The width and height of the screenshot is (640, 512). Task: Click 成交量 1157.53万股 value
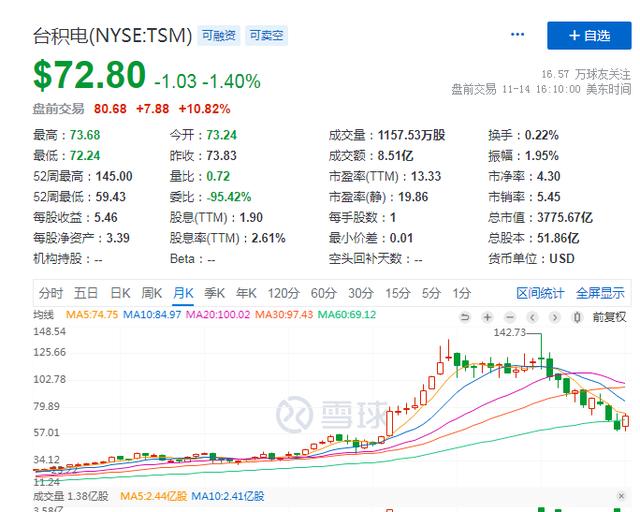(x=411, y=135)
